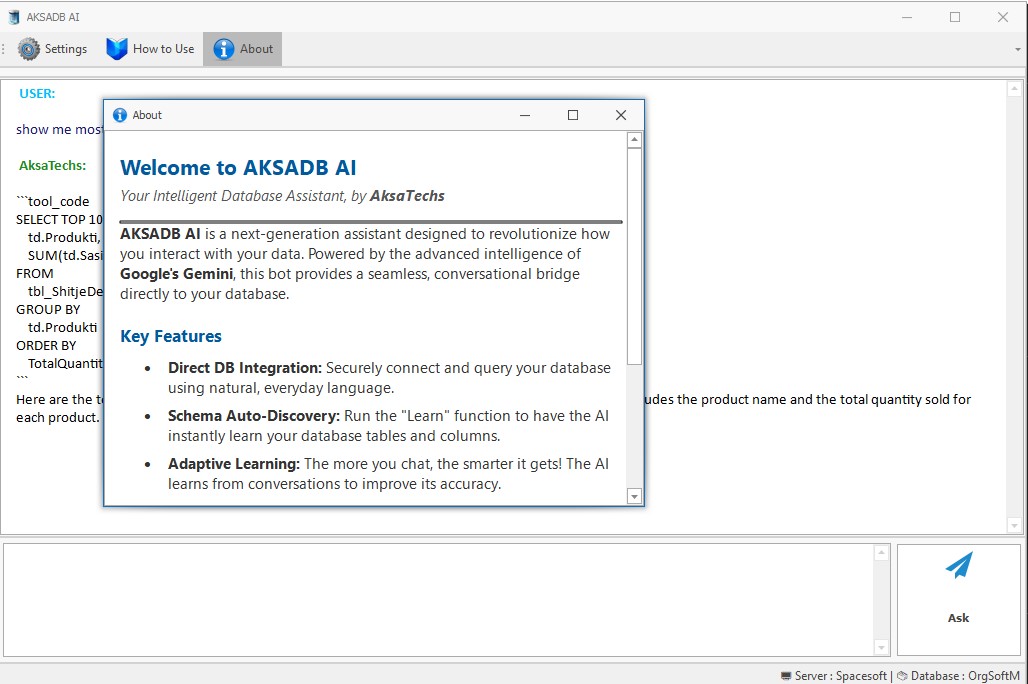The width and height of the screenshot is (1028, 684).
Task: Click the down arrow on About dialog scrollbar
Action: point(633,496)
